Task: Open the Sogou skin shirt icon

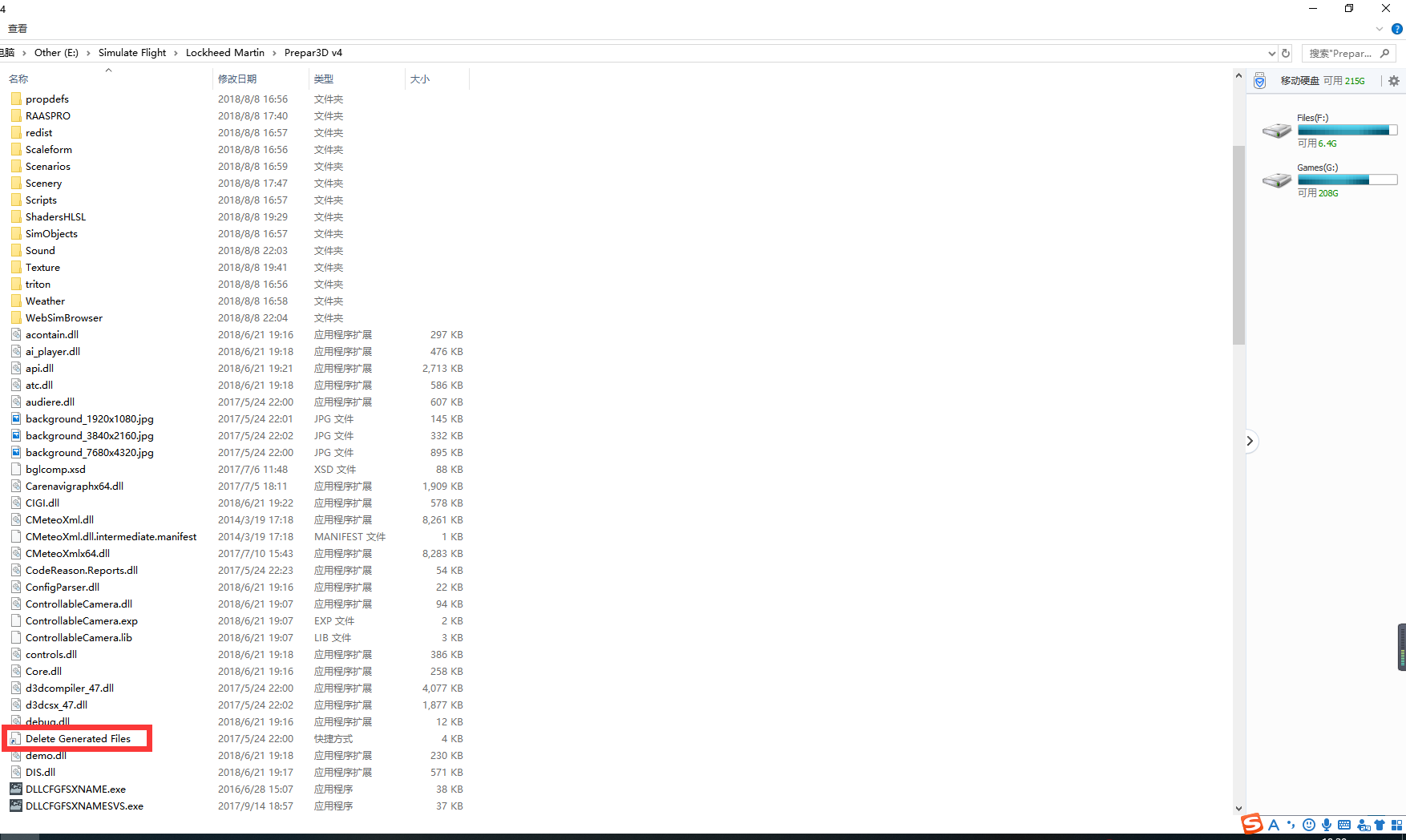Action: (x=1380, y=825)
